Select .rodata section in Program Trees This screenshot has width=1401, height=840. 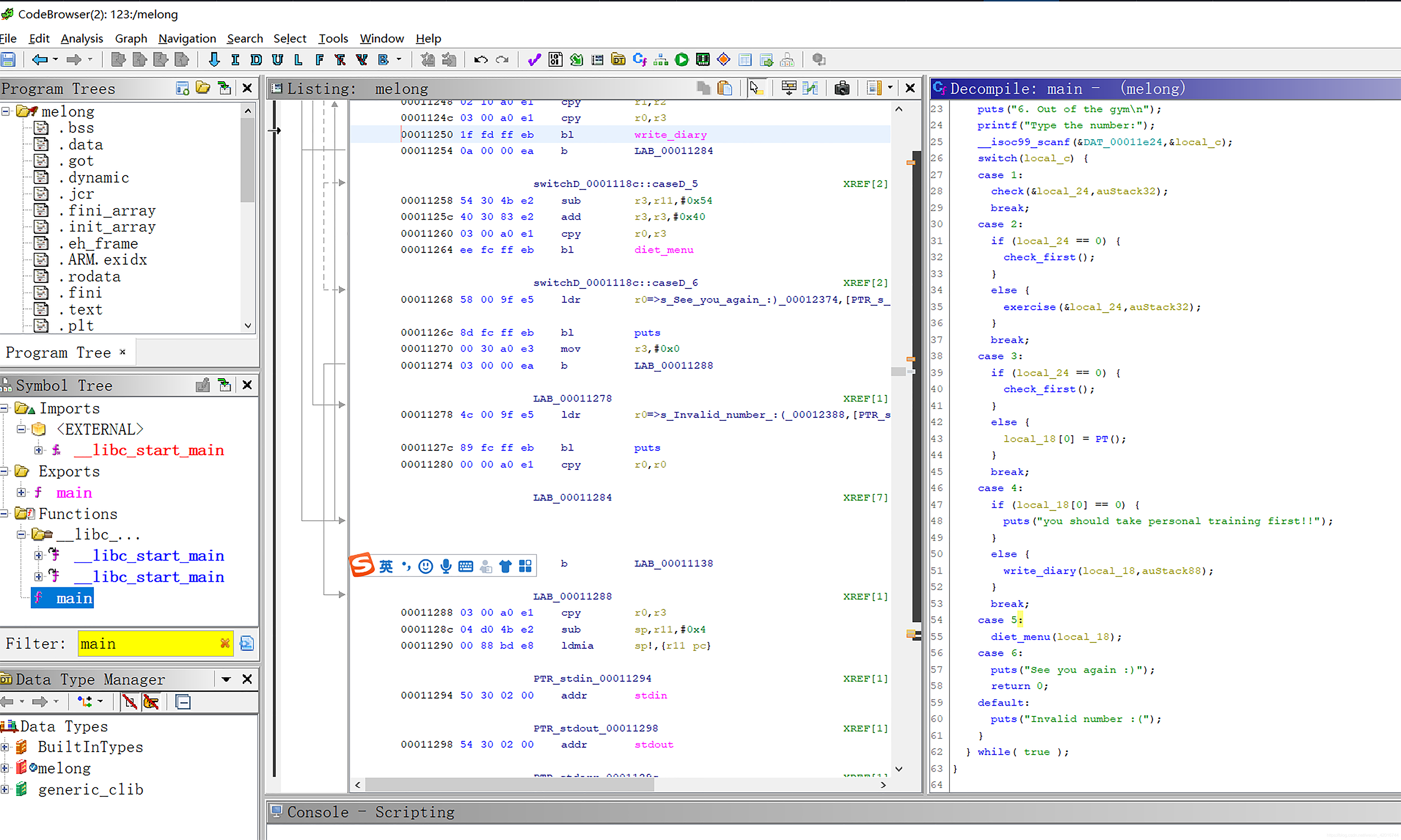click(89, 276)
